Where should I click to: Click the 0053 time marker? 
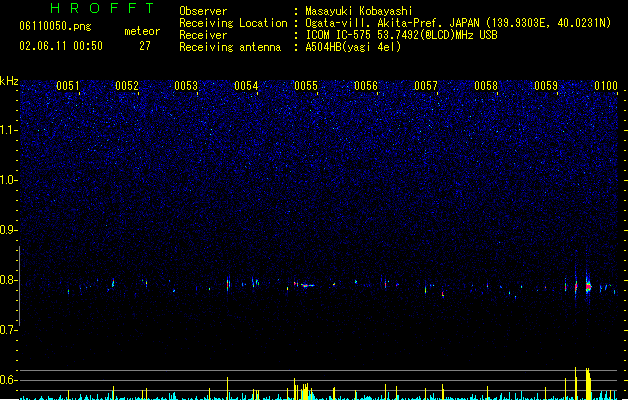tap(186, 86)
